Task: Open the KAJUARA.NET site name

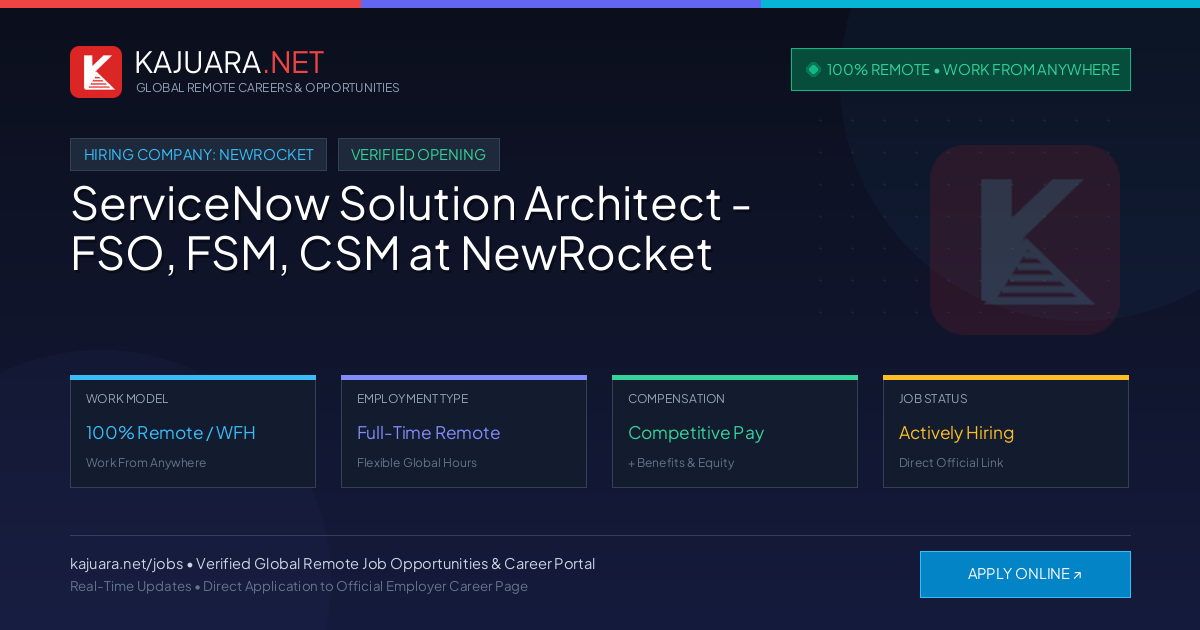Action: (229, 62)
